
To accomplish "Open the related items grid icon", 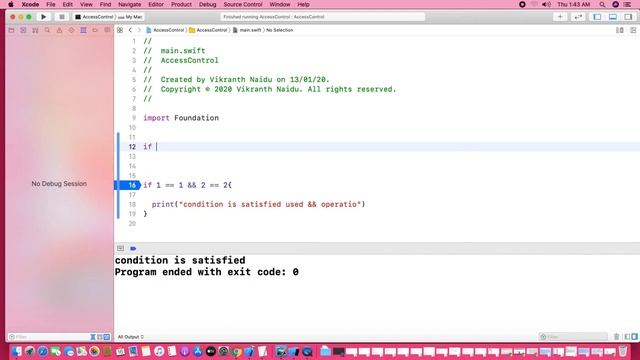I will point(120,30).
